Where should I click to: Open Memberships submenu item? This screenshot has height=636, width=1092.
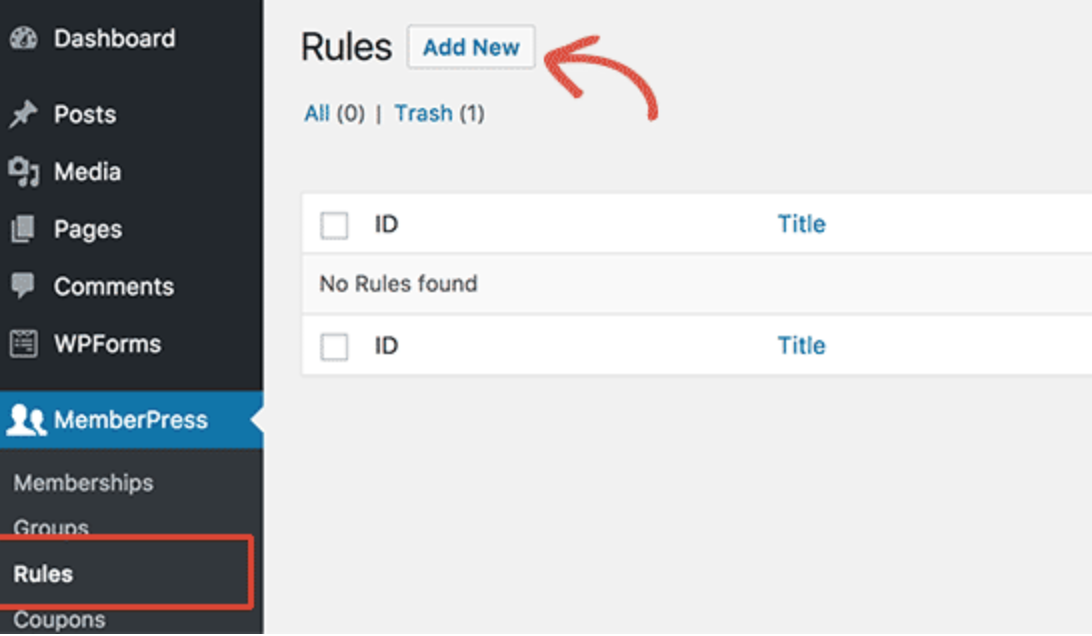tap(84, 483)
